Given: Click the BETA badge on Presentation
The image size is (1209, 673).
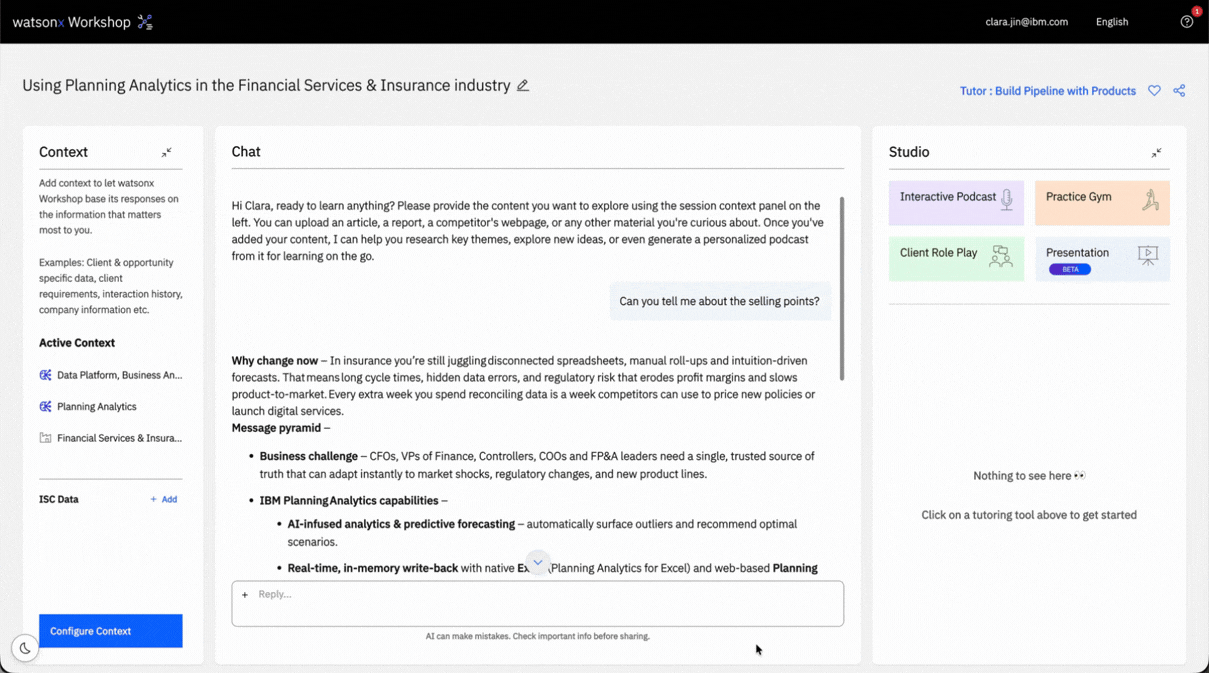Looking at the screenshot, I should click(x=1069, y=270).
